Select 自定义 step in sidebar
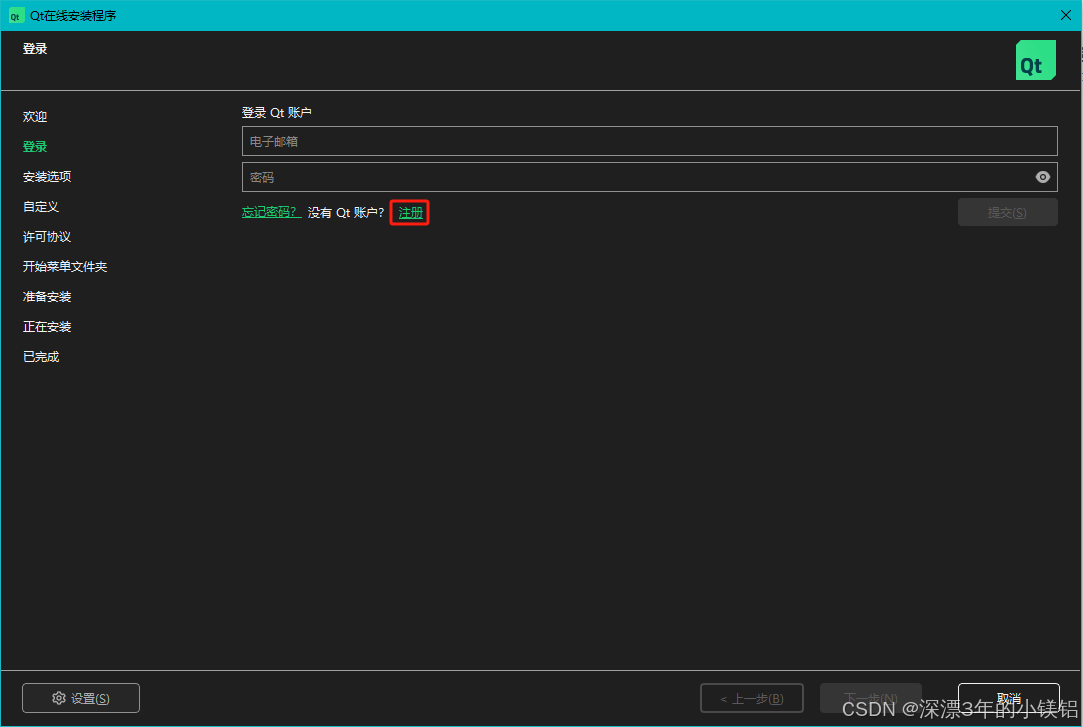This screenshot has width=1083, height=727. tap(41, 206)
